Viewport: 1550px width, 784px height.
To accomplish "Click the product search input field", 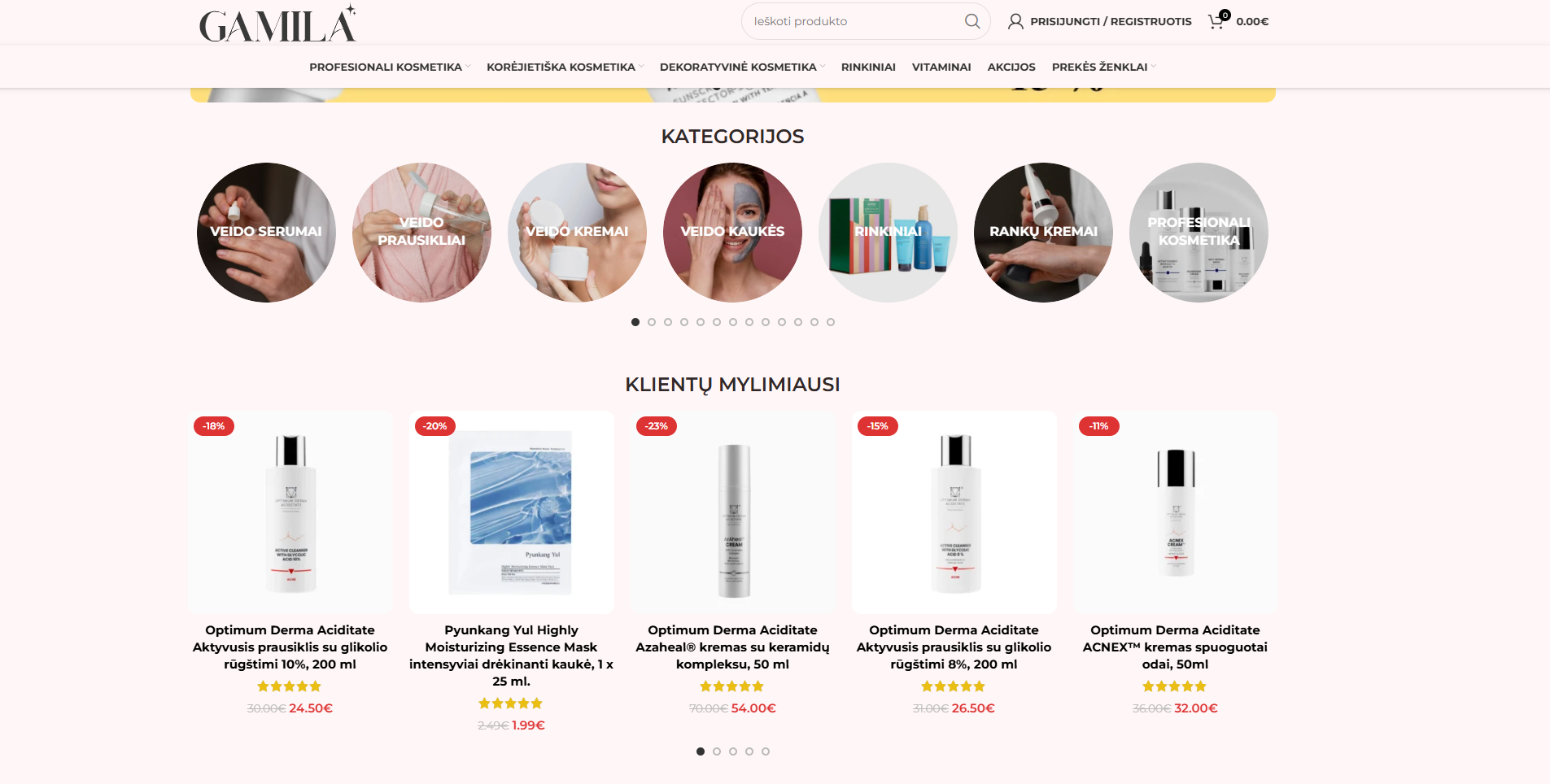I will (x=854, y=21).
